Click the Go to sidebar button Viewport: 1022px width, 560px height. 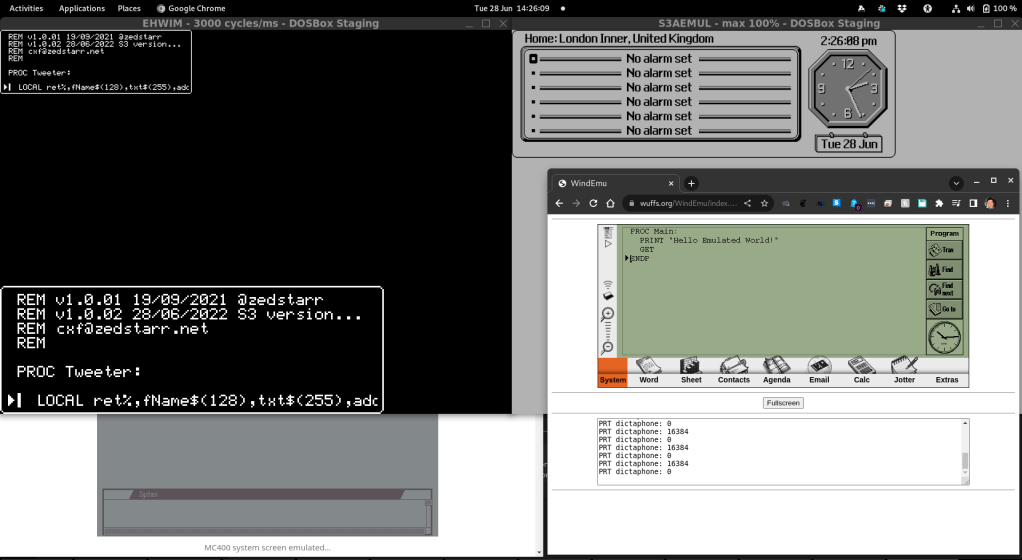pos(945,308)
